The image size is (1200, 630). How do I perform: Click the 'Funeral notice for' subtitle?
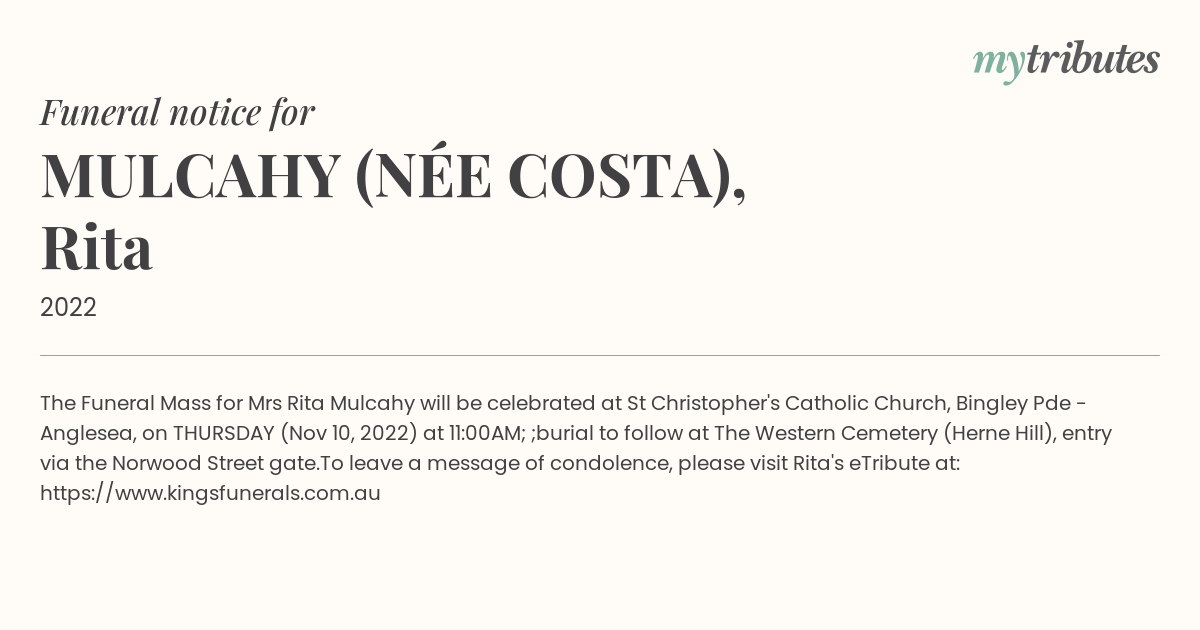(x=177, y=112)
